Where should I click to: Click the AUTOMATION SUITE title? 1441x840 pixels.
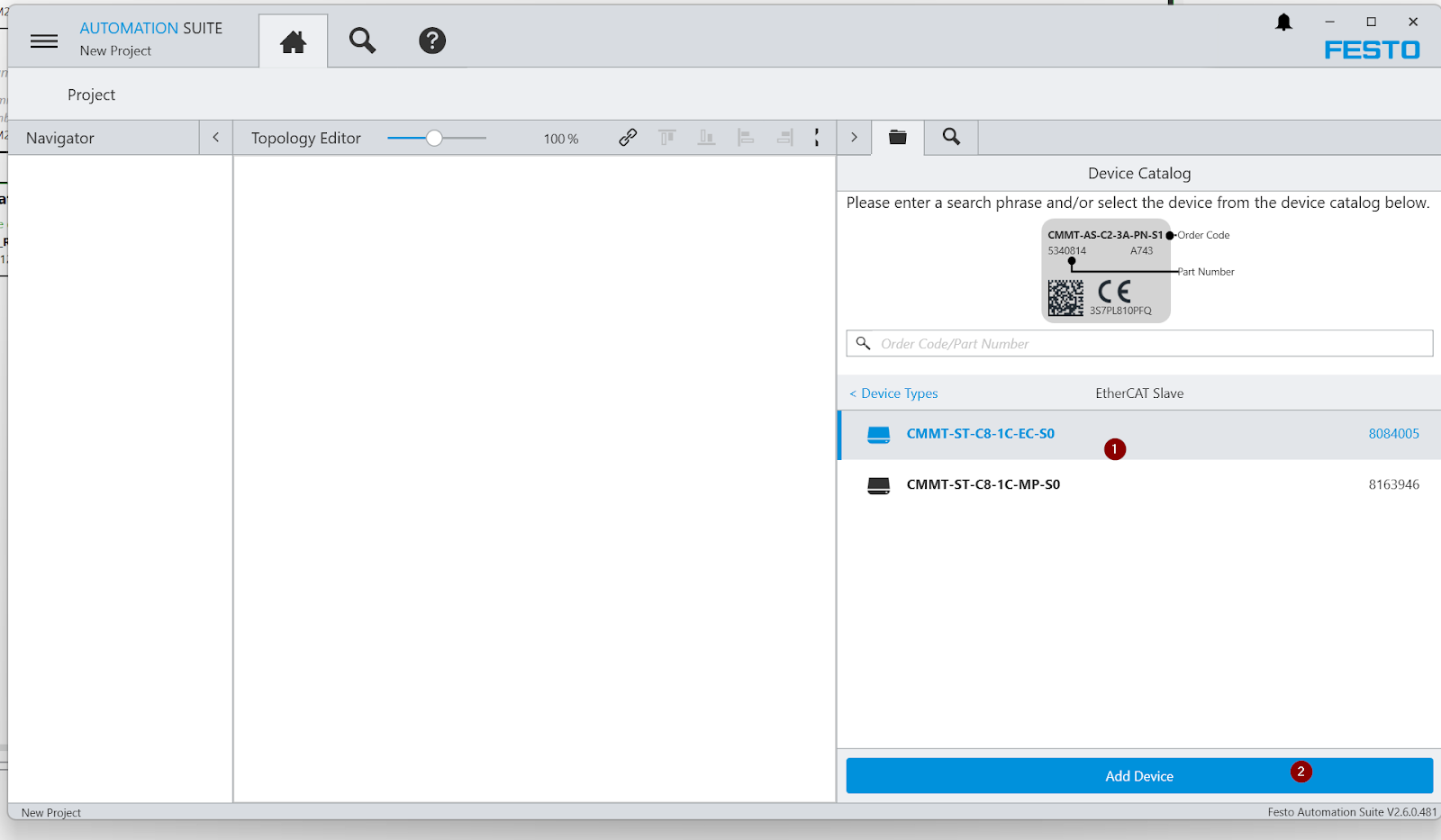150,28
